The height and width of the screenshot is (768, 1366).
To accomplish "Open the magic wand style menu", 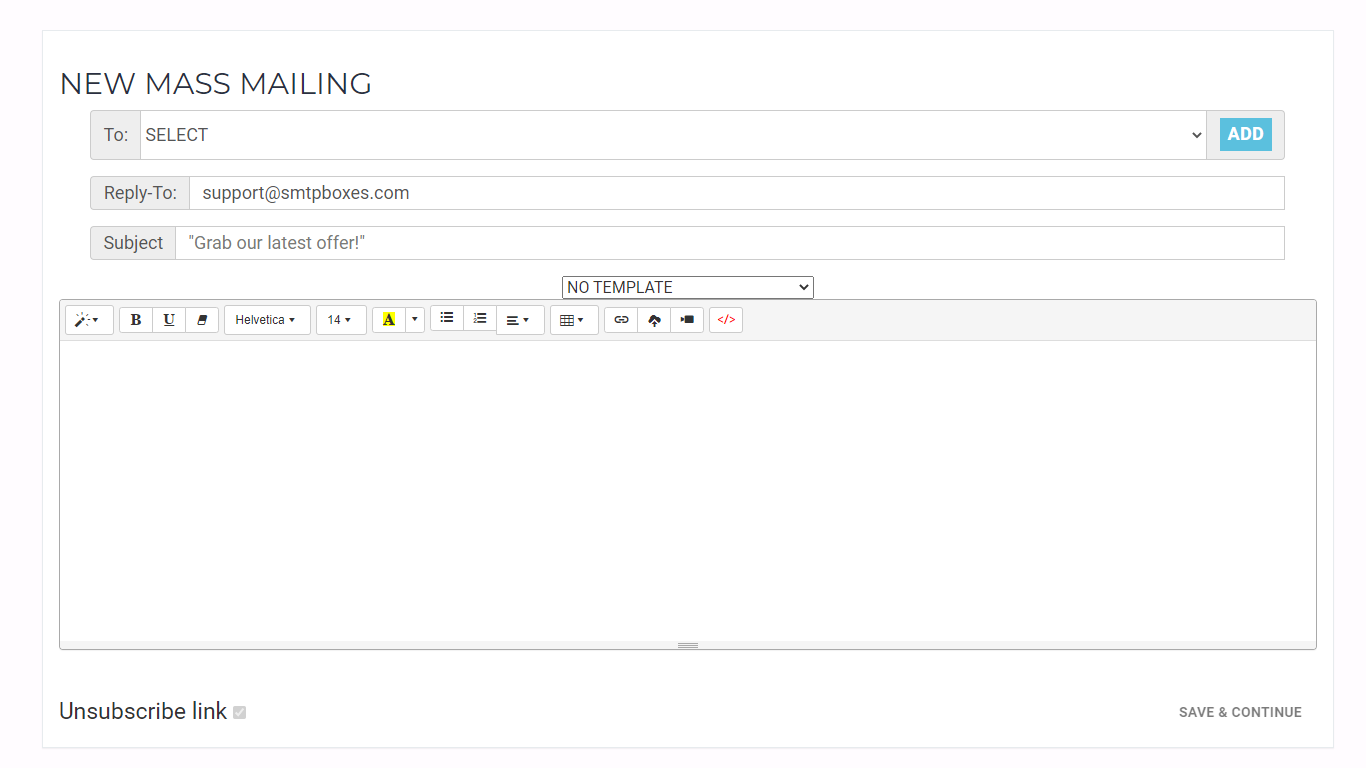I will [89, 320].
